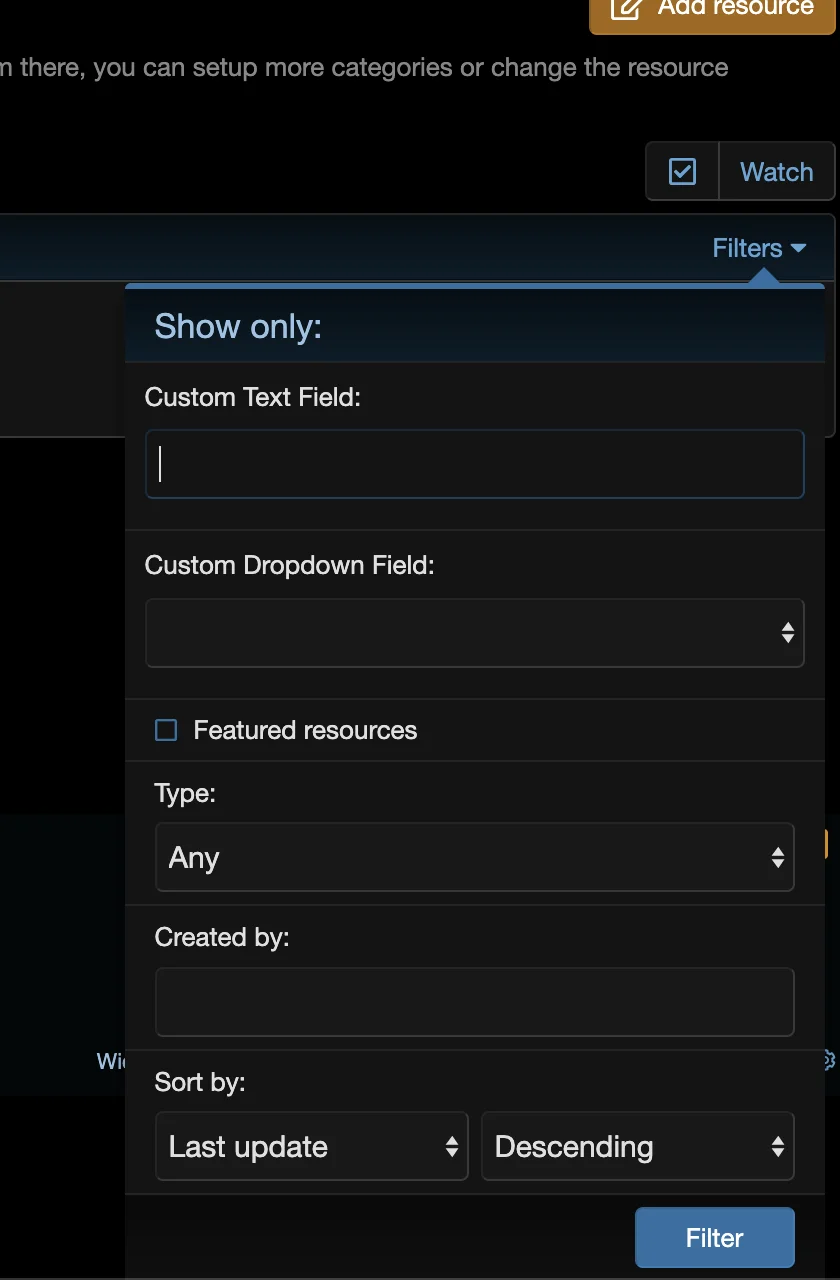Click the Sort by: label
This screenshot has width=840, height=1280.
(200, 1082)
